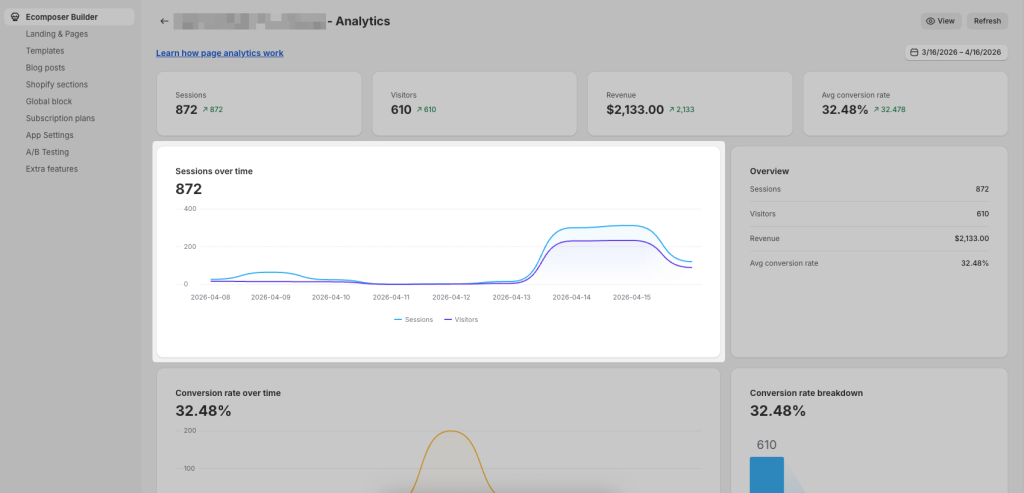Viewport: 1024px width, 493px height.
Task: Click the Visitors trend arrow icon
Action: coord(419,110)
